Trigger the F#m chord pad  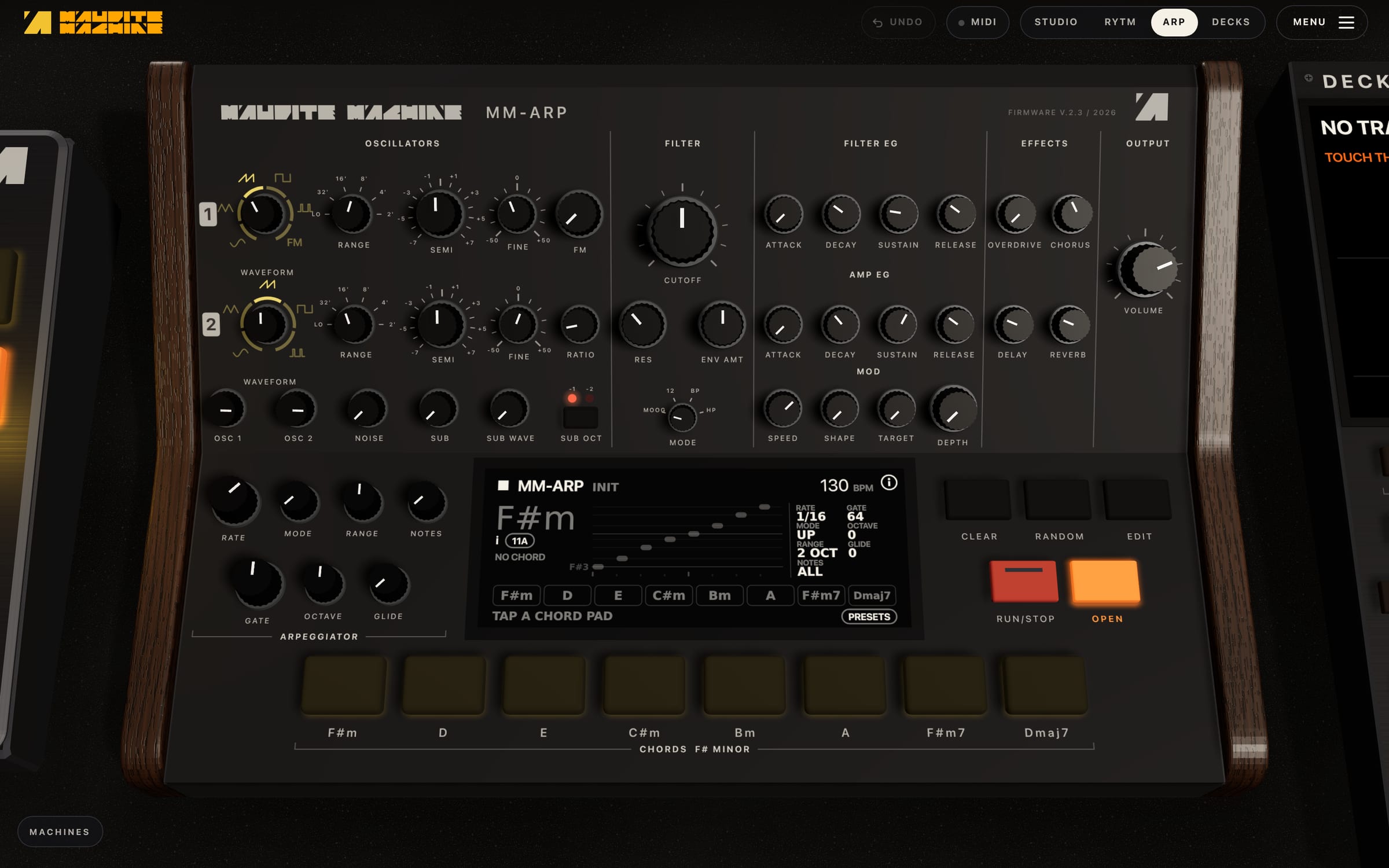coord(344,685)
